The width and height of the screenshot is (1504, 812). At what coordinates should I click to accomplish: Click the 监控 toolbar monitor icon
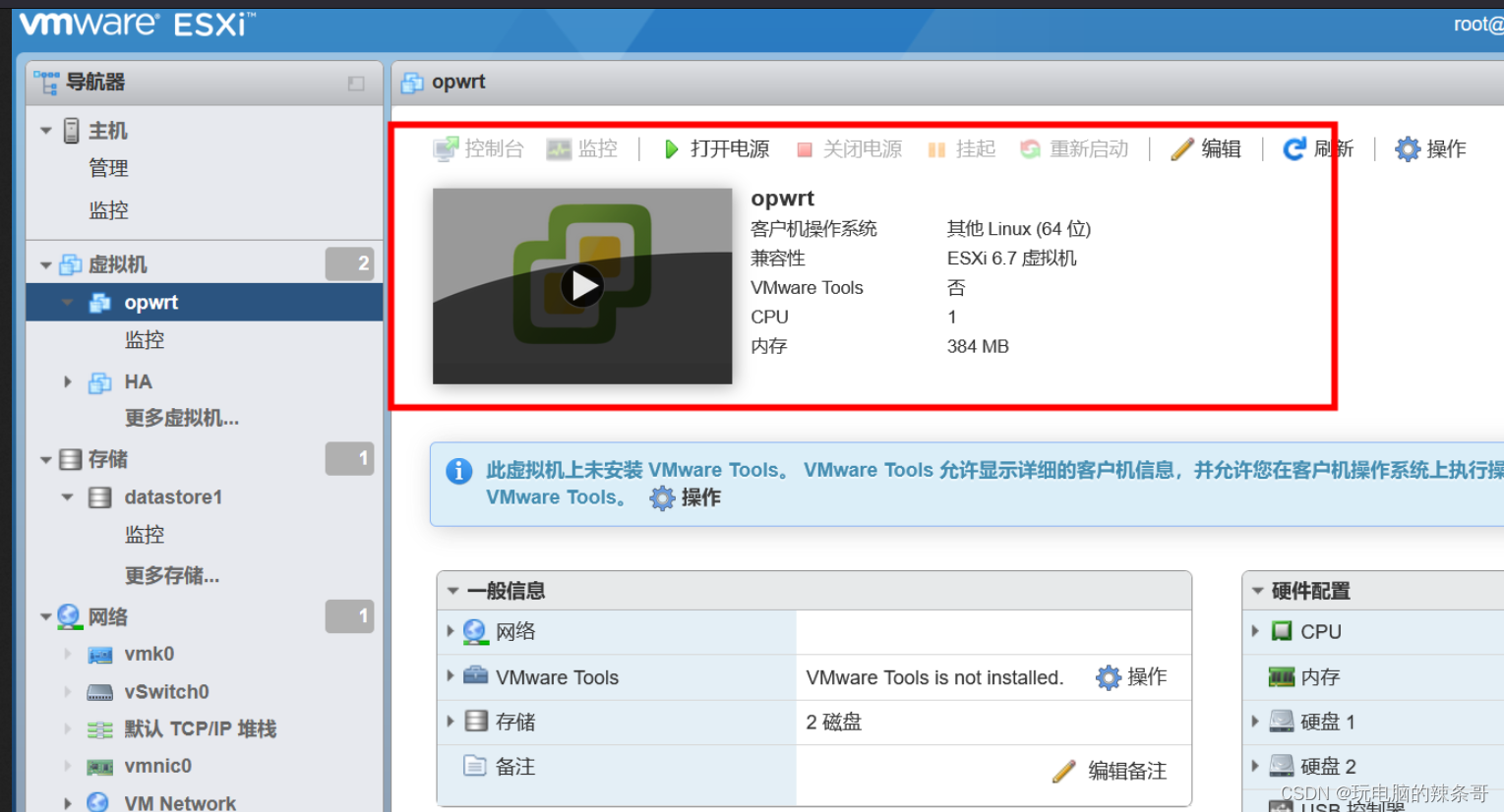click(560, 149)
